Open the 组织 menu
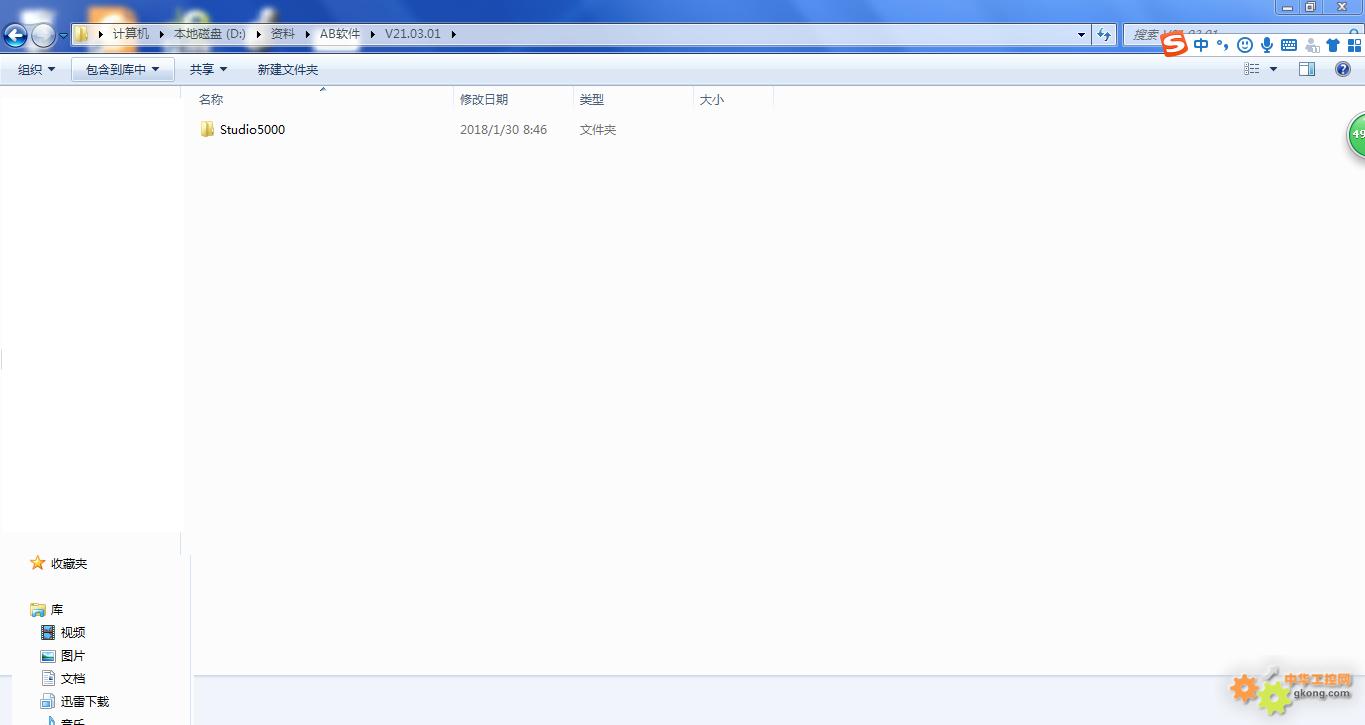Image resolution: width=1365 pixels, height=725 pixels. [37, 69]
